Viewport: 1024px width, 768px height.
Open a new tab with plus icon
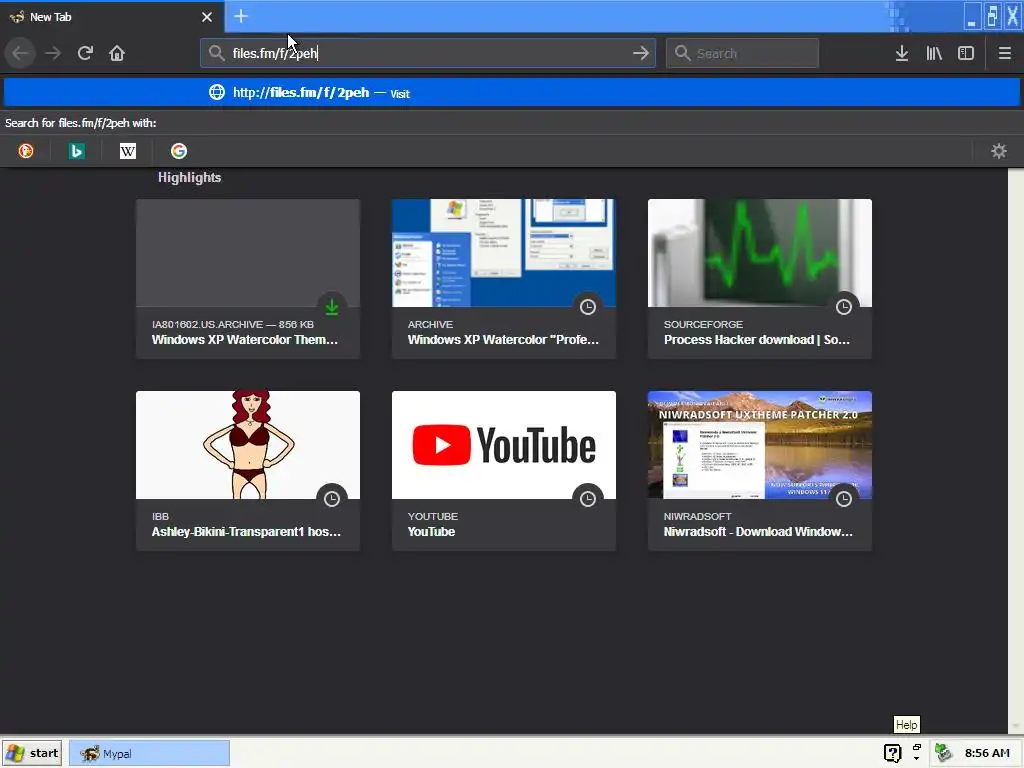tap(241, 16)
